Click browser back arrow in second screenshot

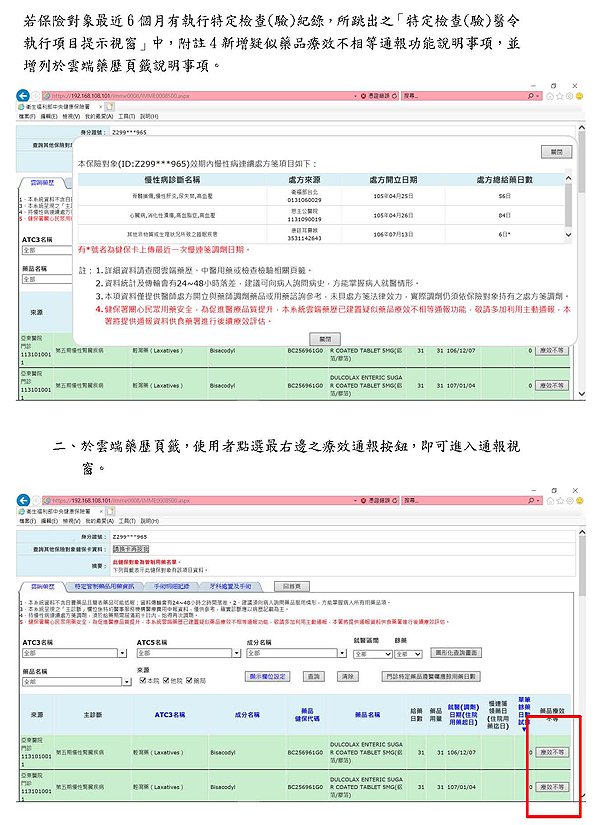23,500
